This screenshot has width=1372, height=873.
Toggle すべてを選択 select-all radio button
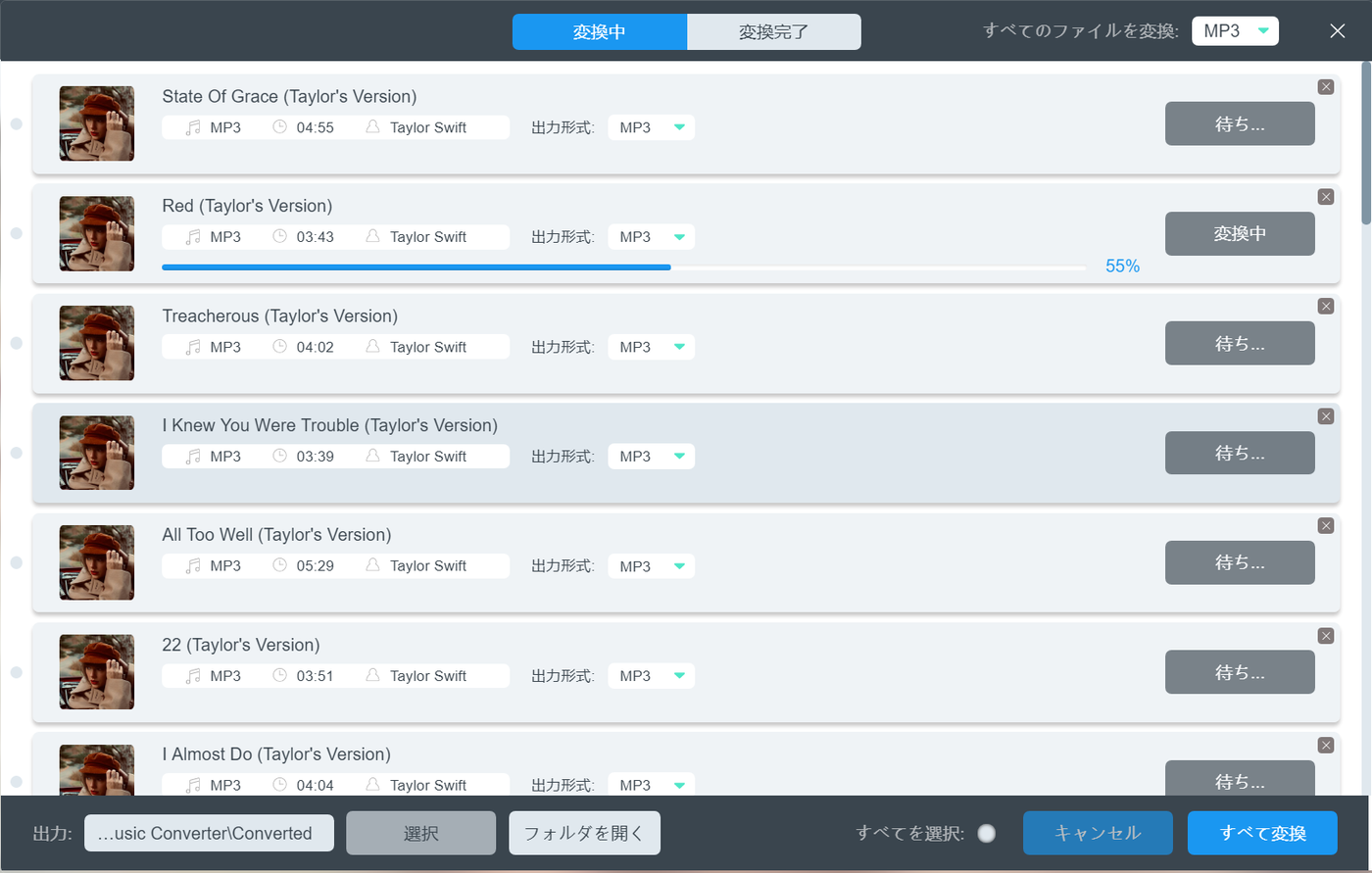987,834
